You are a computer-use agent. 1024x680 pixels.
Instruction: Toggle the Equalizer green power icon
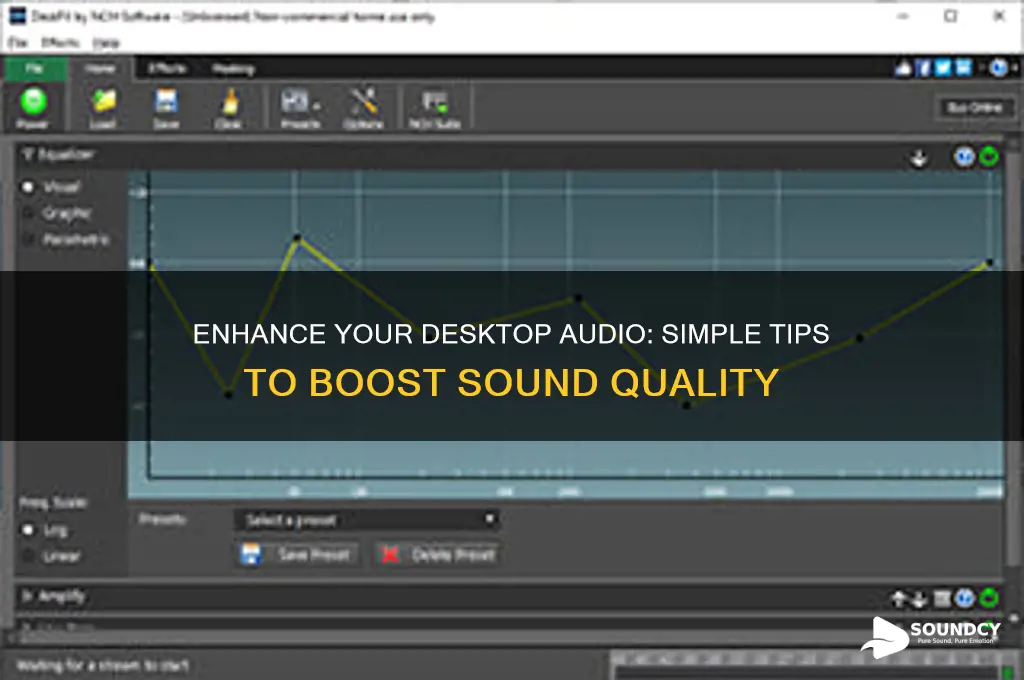(x=989, y=157)
